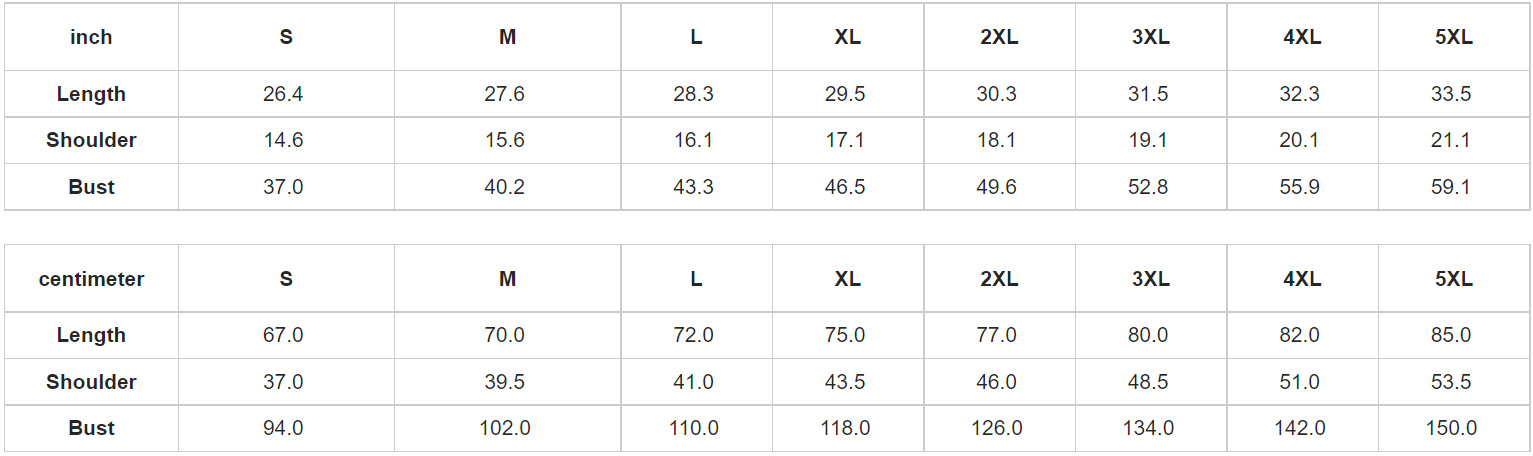
Task: Click the 'inch' table header cell
Action: [x=91, y=38]
